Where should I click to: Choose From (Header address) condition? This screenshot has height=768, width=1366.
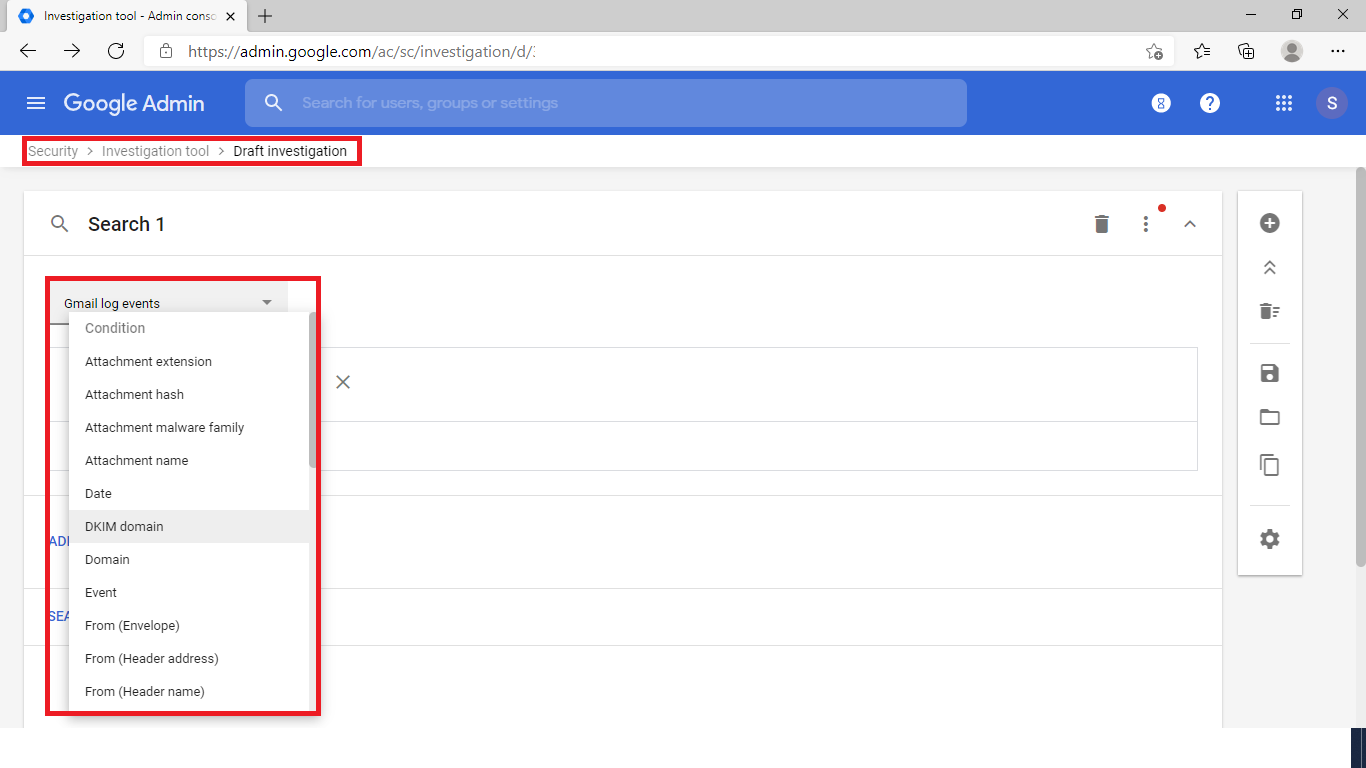click(x=188, y=658)
